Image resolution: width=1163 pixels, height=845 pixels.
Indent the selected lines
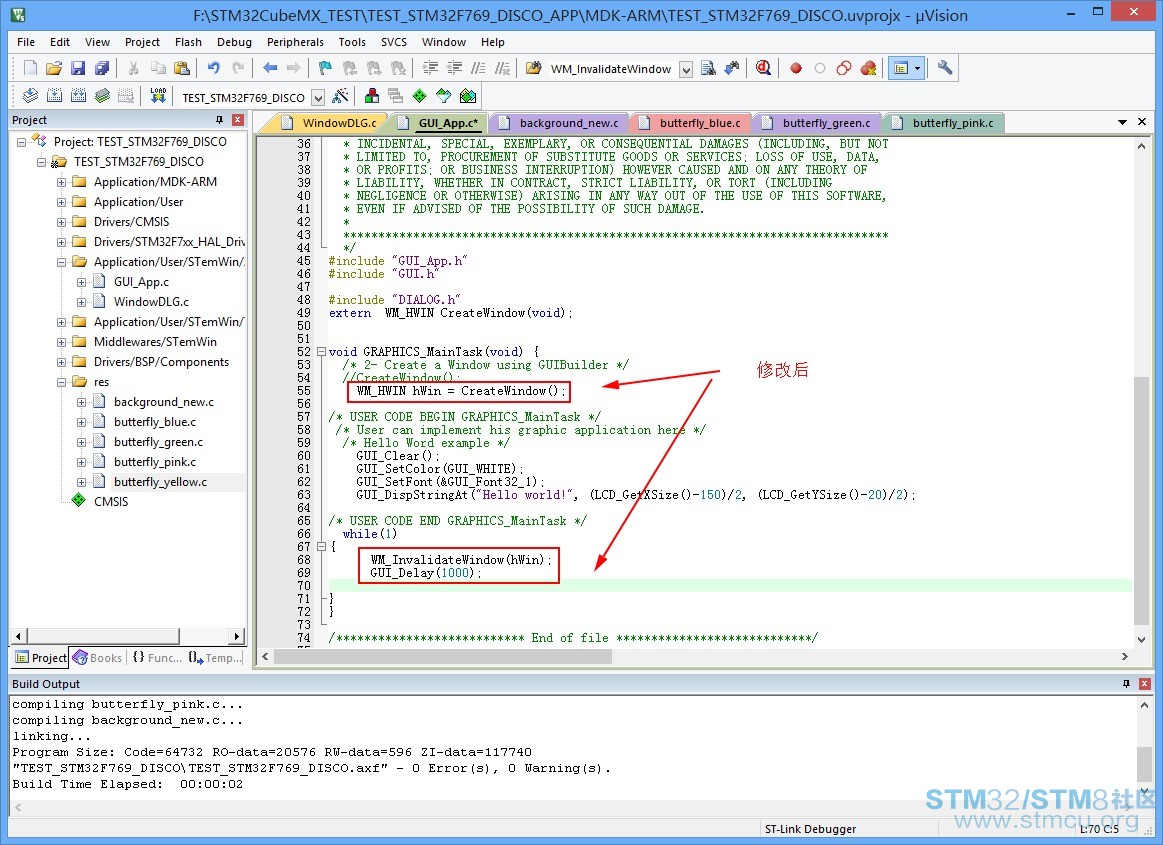click(x=430, y=68)
